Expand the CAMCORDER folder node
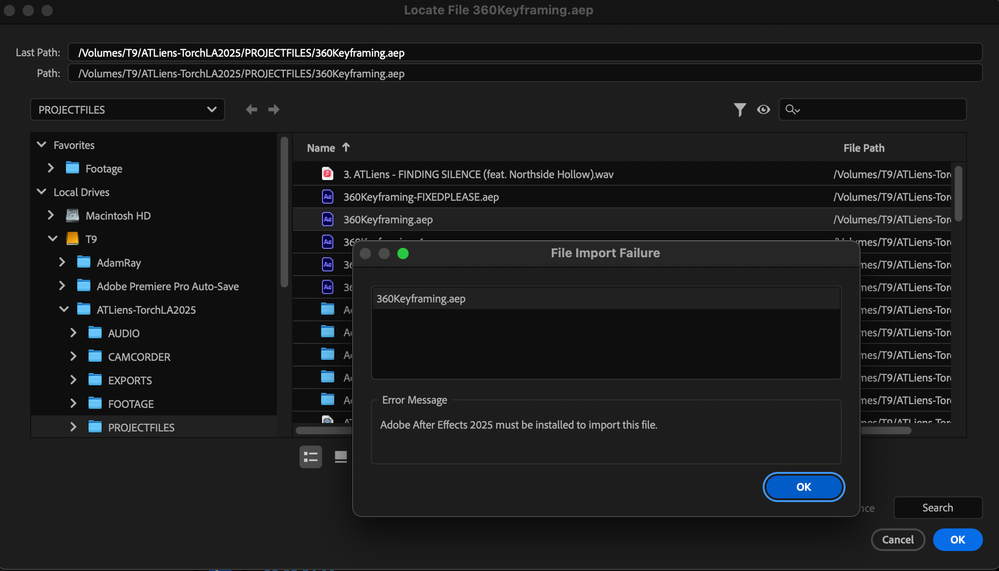Viewport: 999px width, 571px height. pos(73,356)
